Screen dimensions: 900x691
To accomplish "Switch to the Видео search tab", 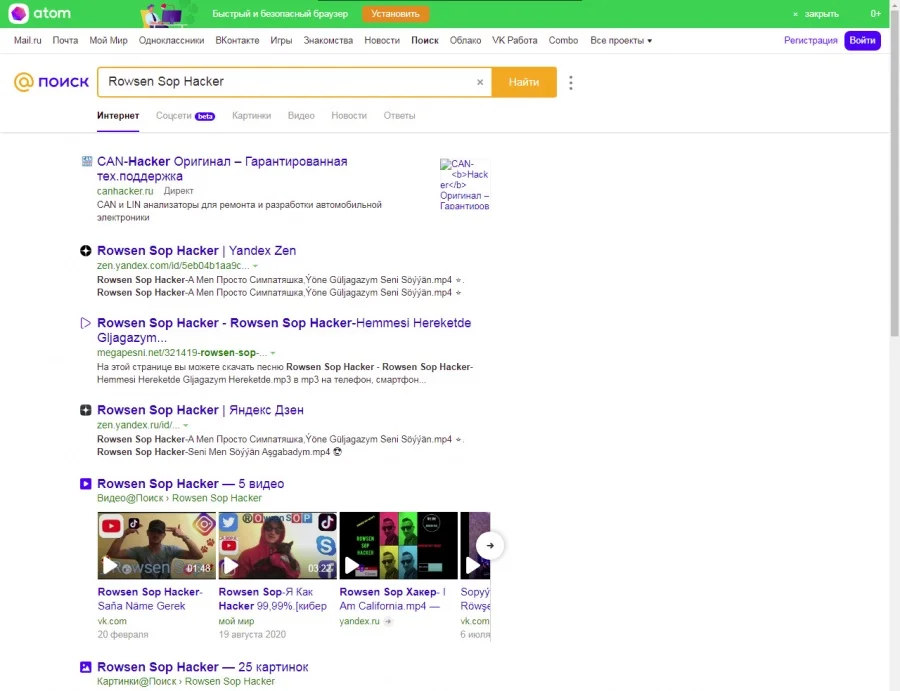I will coord(301,116).
